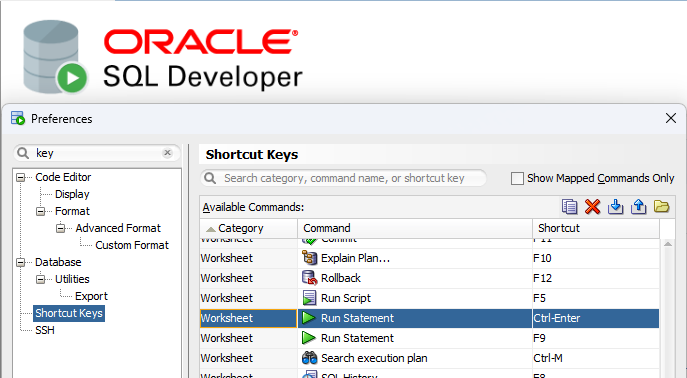
Task: Select Database in preferences tree
Action: [58, 262]
